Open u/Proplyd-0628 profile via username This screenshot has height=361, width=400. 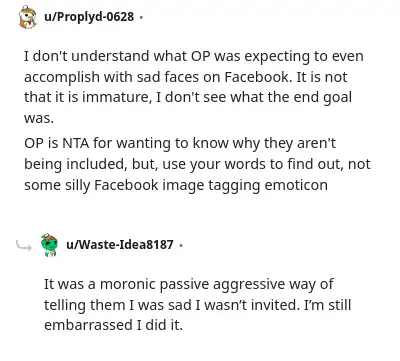click(x=89, y=17)
